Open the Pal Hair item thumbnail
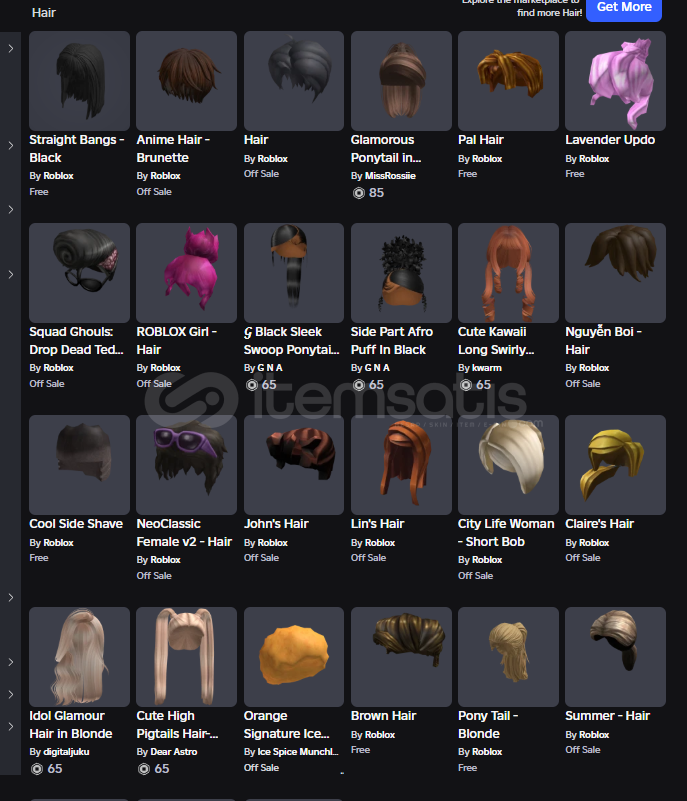The height and width of the screenshot is (801, 687). 508,81
